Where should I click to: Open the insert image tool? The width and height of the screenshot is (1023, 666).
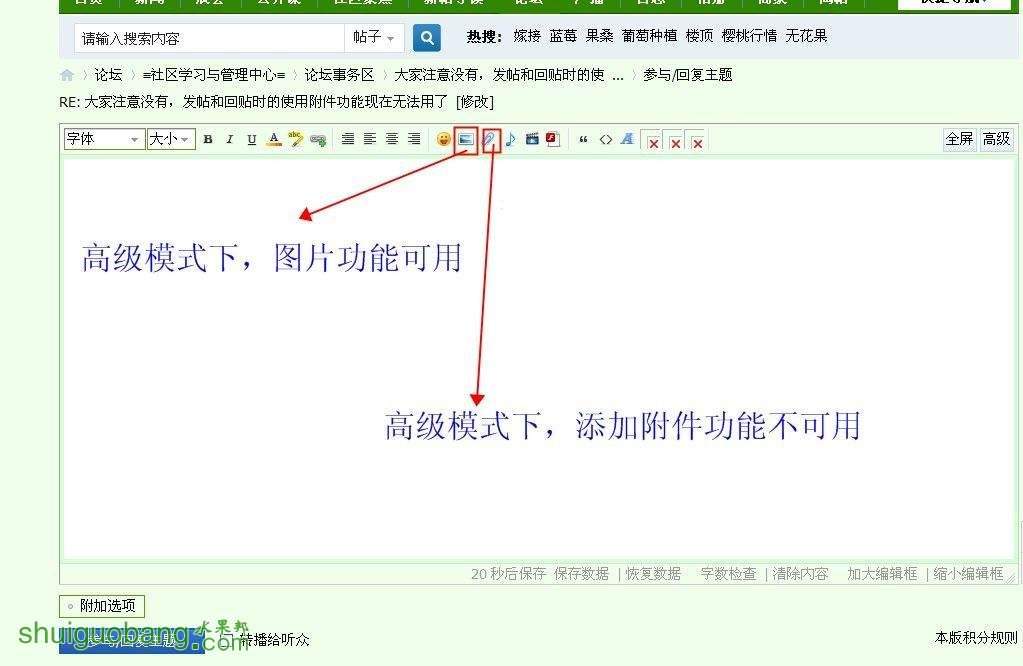(x=465, y=140)
